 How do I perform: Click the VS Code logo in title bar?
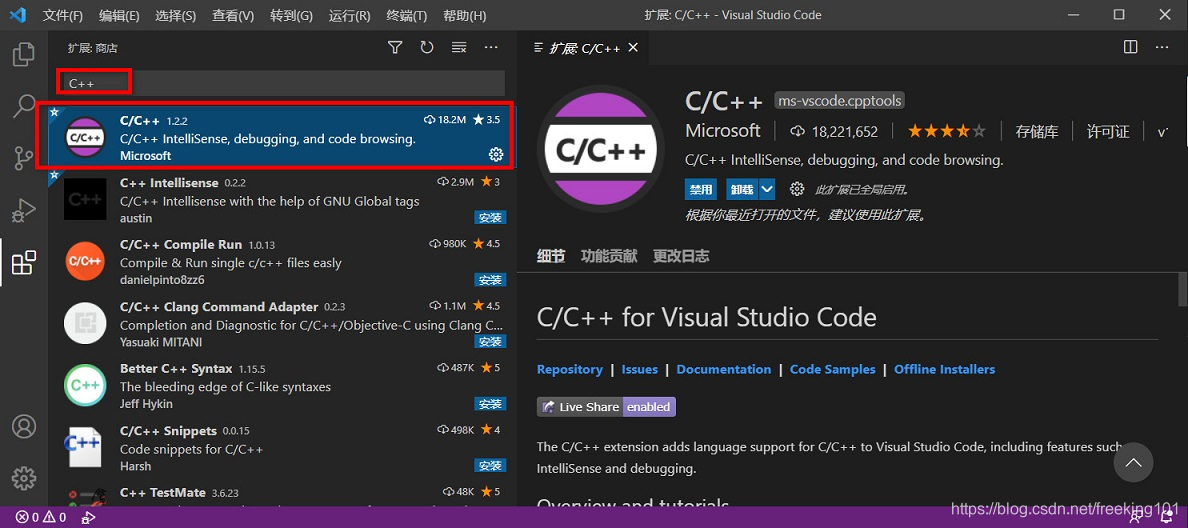pyautogui.click(x=19, y=15)
